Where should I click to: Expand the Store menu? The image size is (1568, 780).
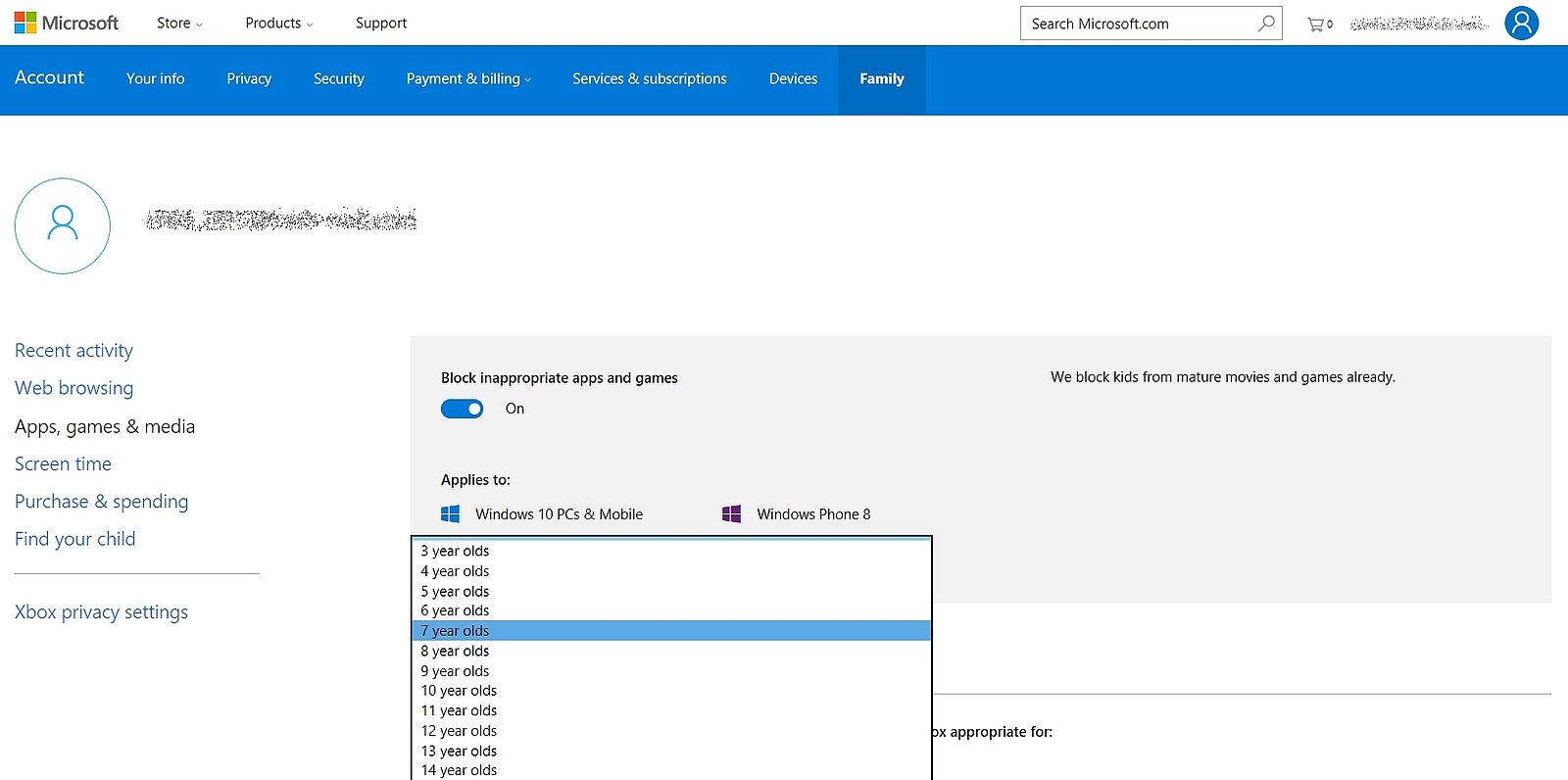click(x=179, y=23)
